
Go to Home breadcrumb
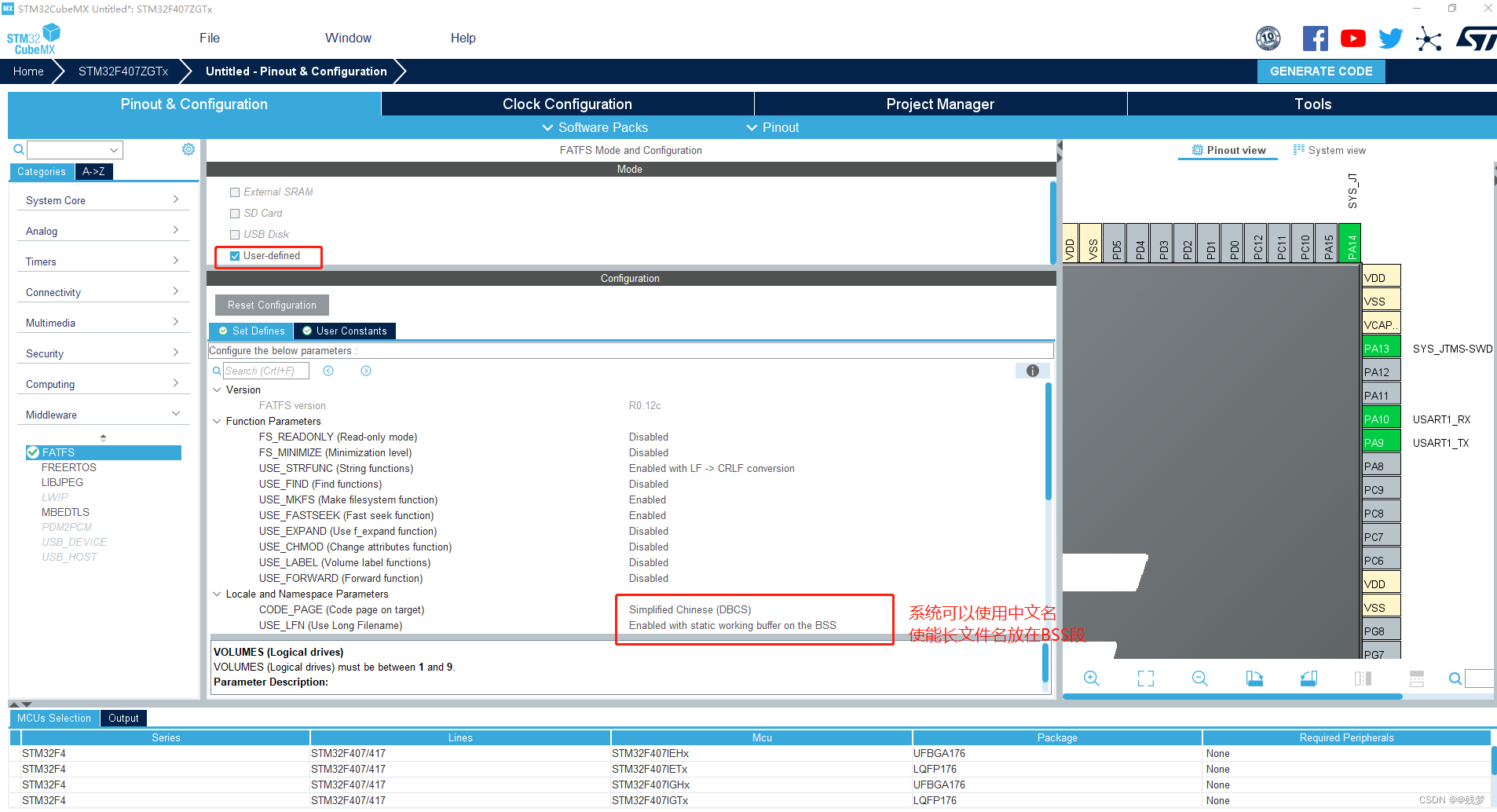[x=28, y=71]
